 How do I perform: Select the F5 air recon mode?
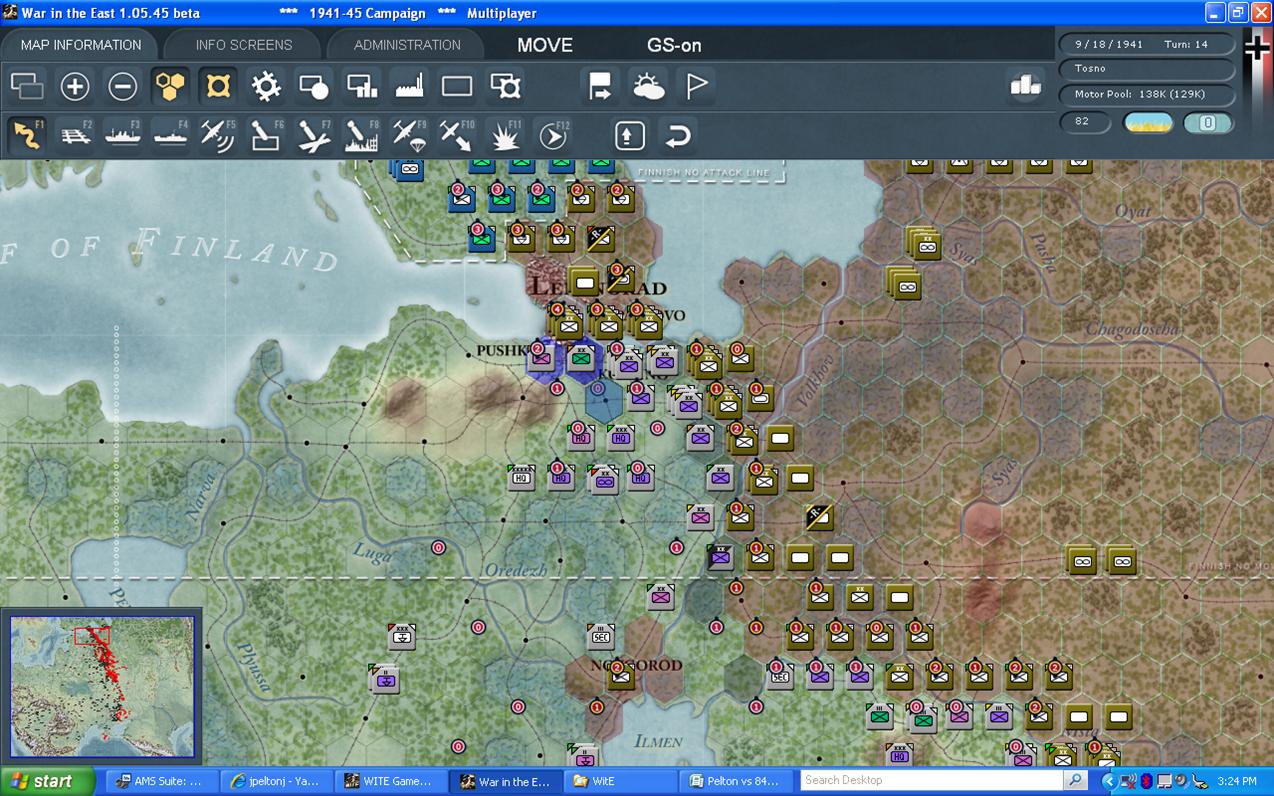pos(218,135)
